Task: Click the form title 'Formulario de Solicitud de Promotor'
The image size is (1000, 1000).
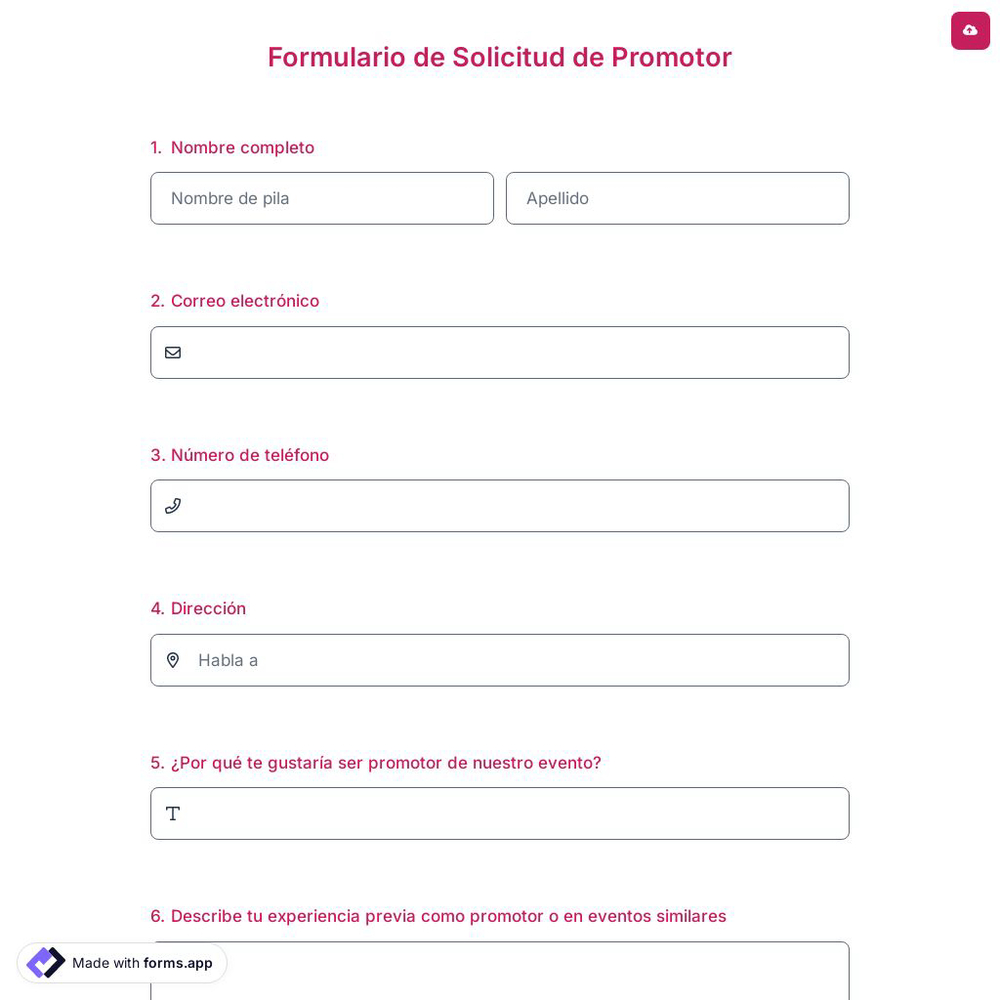Action: click(x=500, y=57)
